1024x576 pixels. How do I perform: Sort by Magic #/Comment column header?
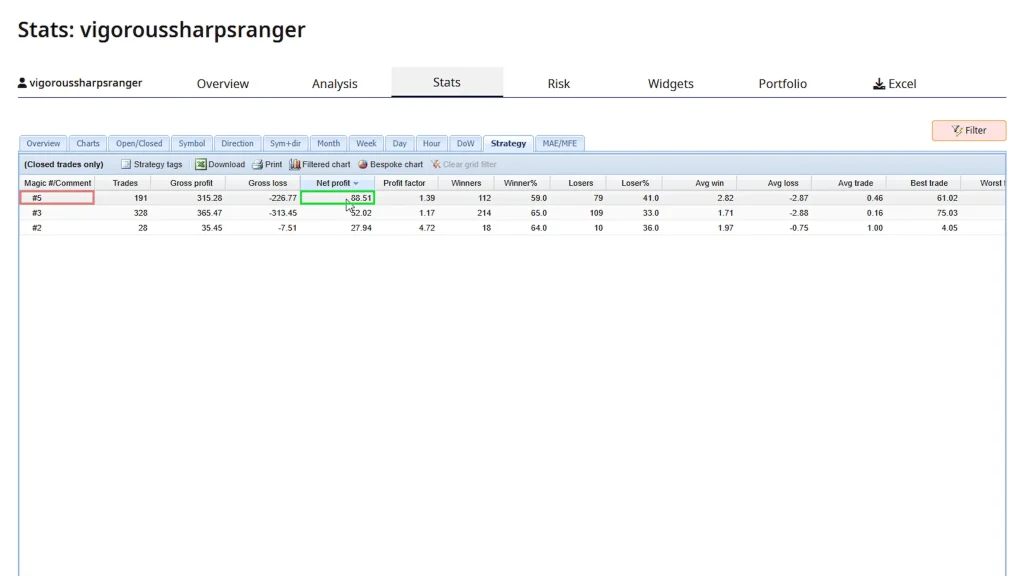[x=58, y=183]
